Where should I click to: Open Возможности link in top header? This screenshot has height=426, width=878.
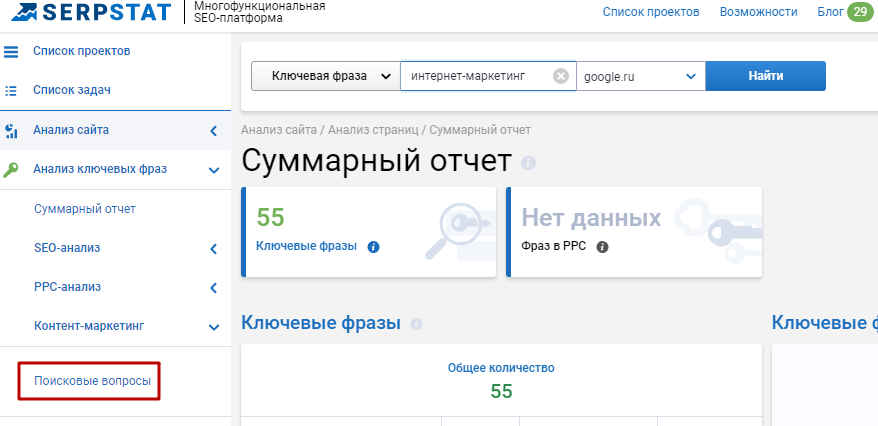click(759, 12)
